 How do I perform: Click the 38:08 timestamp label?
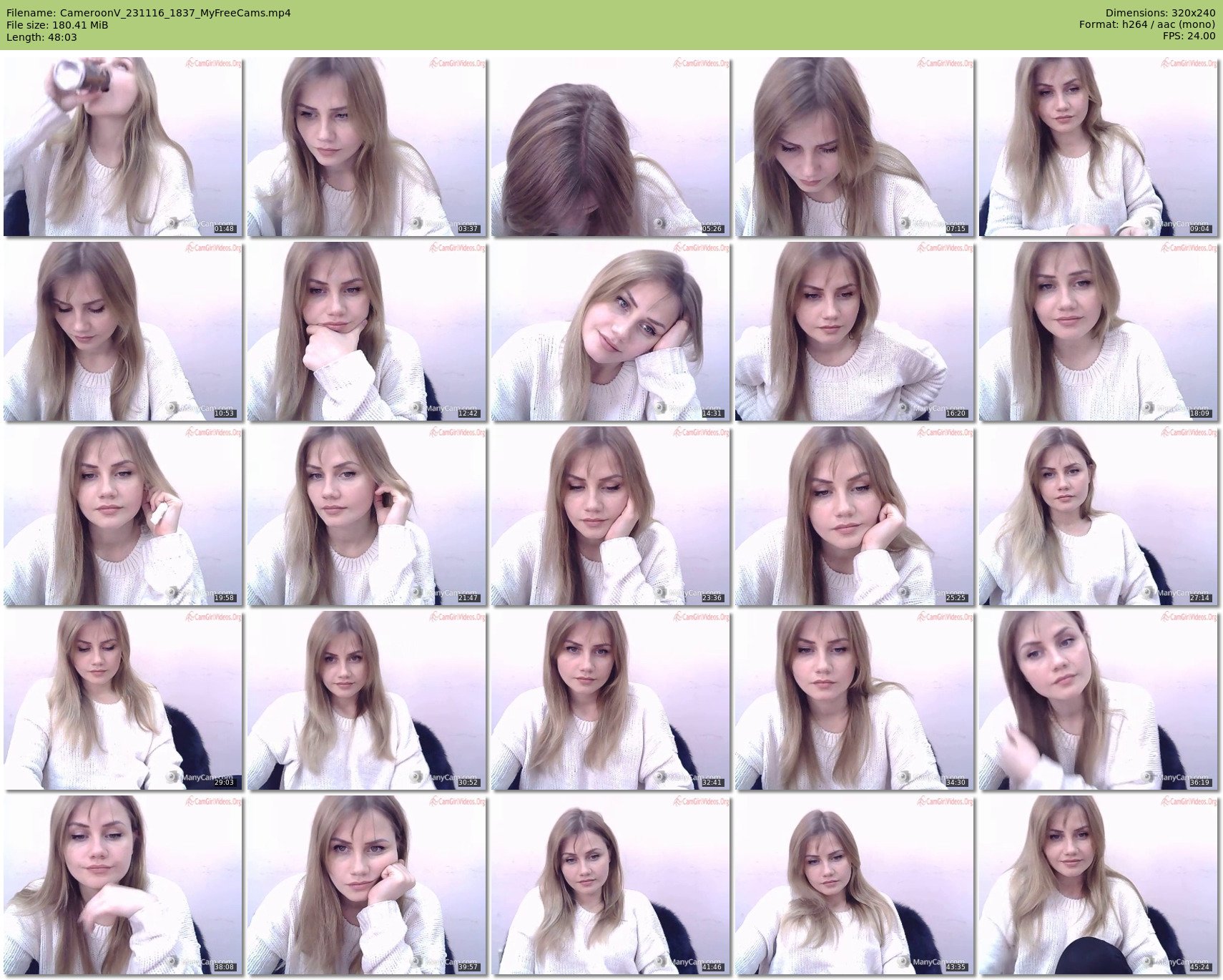point(224,967)
